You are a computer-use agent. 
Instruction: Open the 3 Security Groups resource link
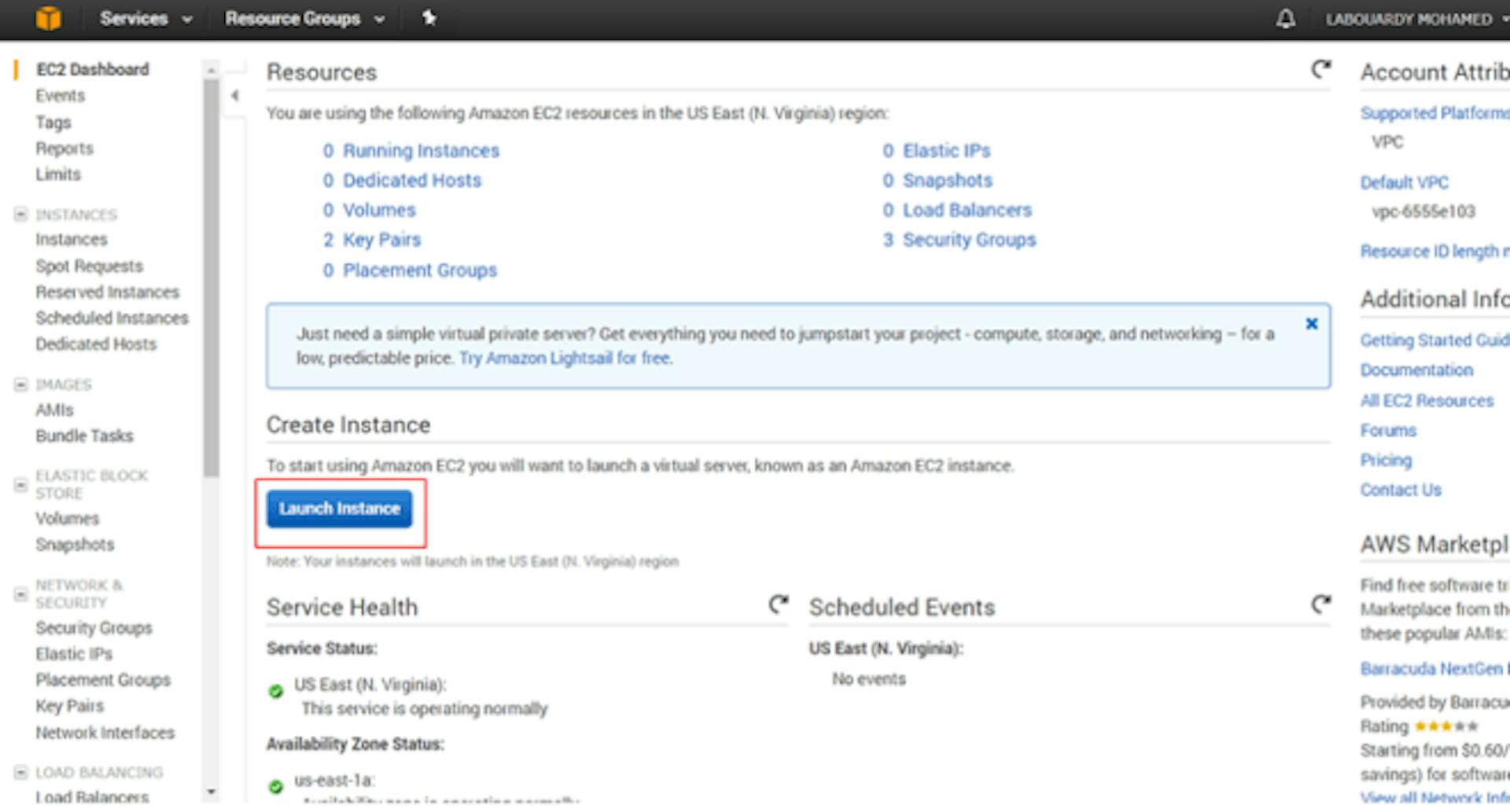[959, 240]
